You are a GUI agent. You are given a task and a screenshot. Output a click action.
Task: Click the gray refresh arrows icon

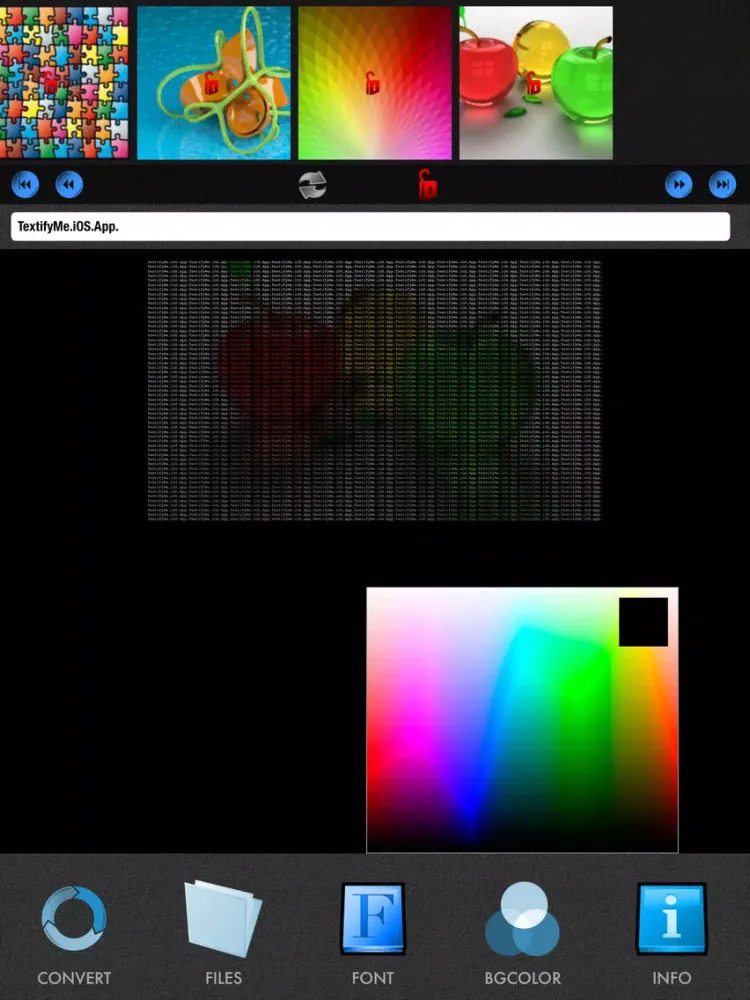[x=313, y=185]
